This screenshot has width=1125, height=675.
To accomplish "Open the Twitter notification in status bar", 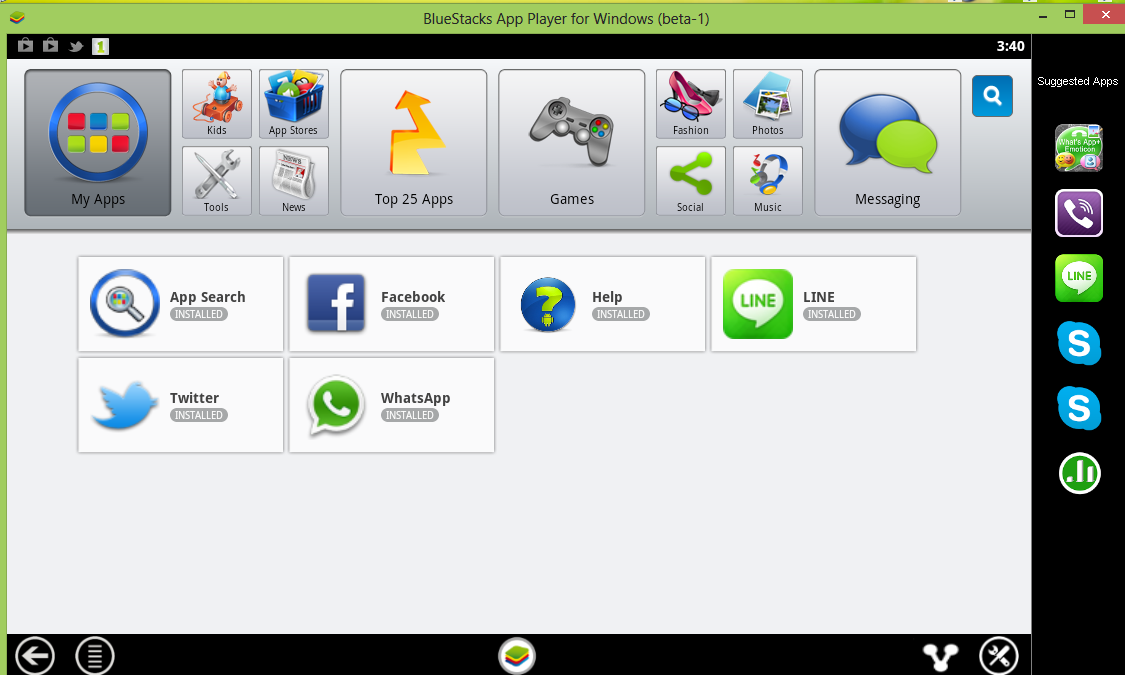I will point(75,47).
